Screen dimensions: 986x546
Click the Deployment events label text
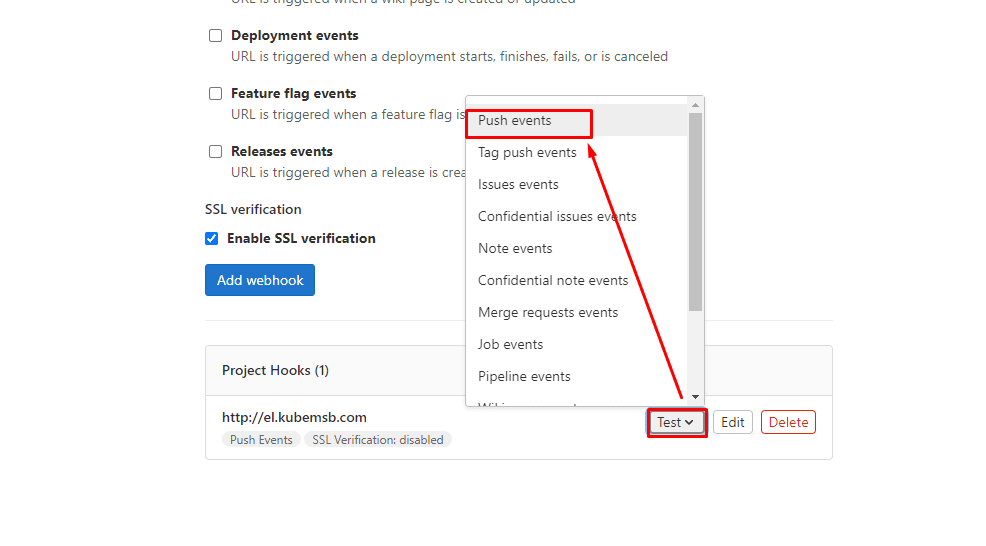[x=294, y=35]
